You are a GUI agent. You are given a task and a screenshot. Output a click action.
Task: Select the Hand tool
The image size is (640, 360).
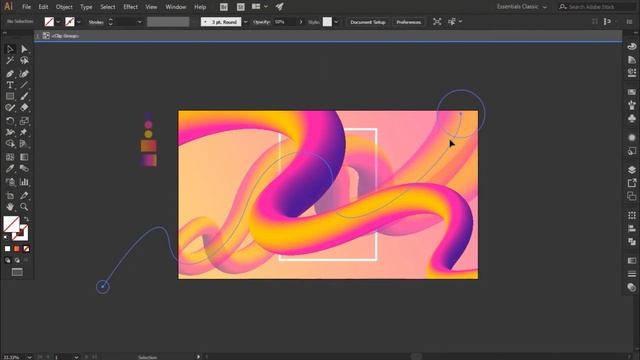tap(10, 207)
